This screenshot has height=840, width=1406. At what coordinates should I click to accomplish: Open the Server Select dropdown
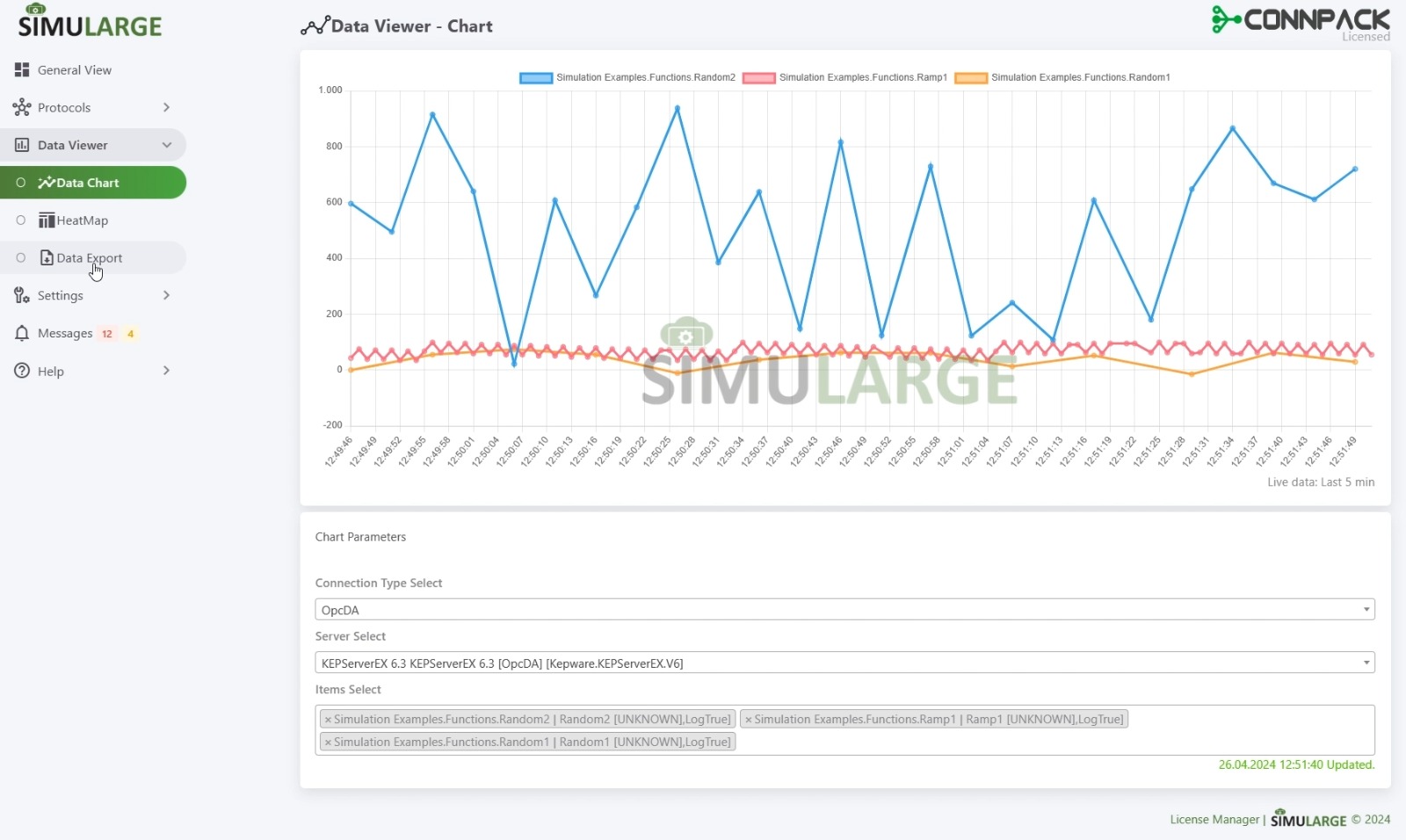click(844, 663)
